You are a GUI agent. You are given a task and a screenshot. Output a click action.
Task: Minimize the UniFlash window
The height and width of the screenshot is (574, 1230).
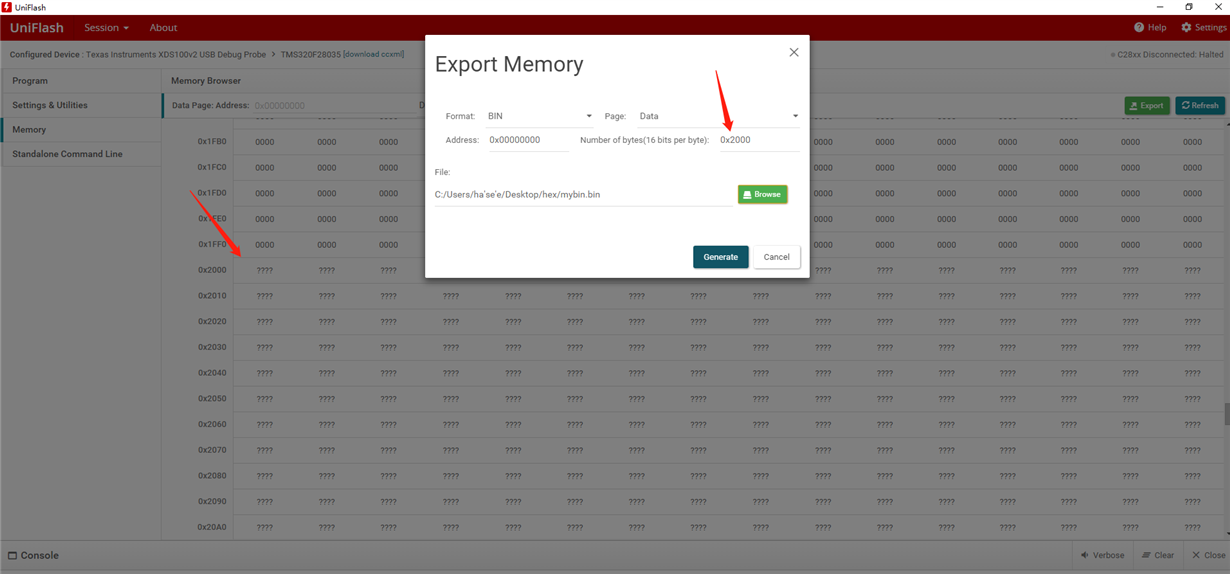[x=1160, y=7]
